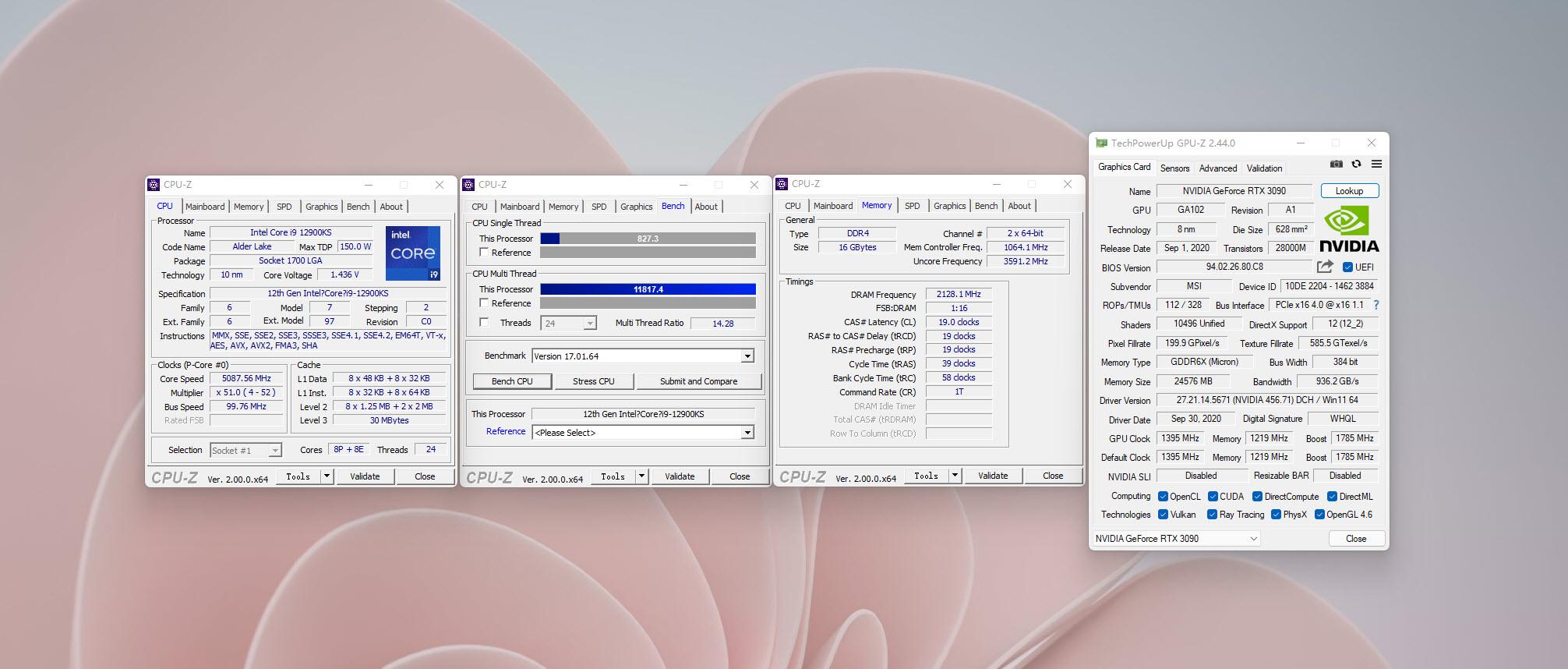
Task: Open the GPU-Z hamburger menu
Action: (1376, 164)
